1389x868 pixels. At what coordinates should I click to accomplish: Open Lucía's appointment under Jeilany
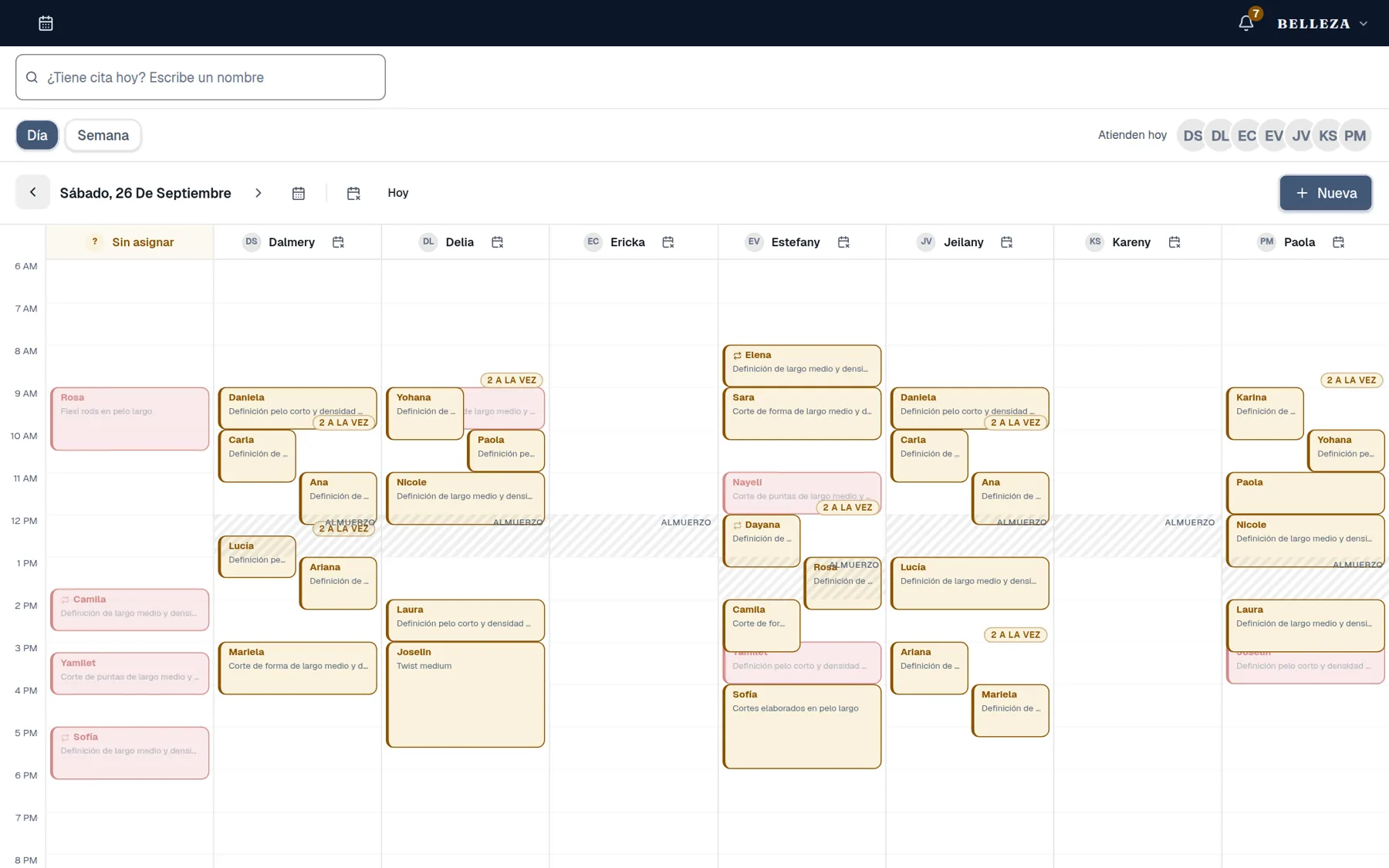(970, 583)
